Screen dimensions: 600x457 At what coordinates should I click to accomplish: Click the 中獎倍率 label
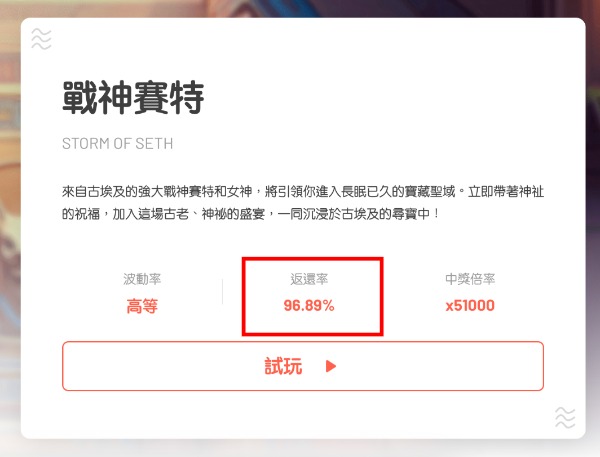470,279
